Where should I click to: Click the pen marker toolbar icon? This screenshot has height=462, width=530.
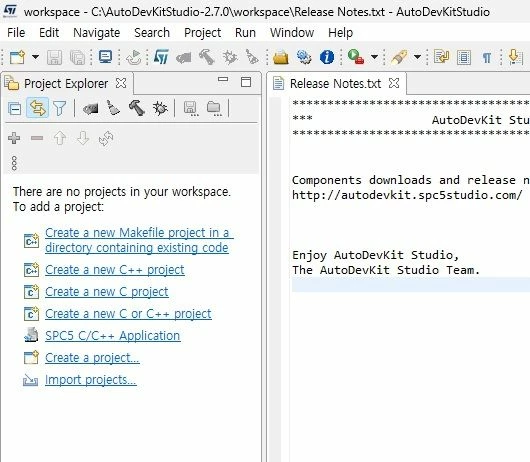[x=399, y=57]
